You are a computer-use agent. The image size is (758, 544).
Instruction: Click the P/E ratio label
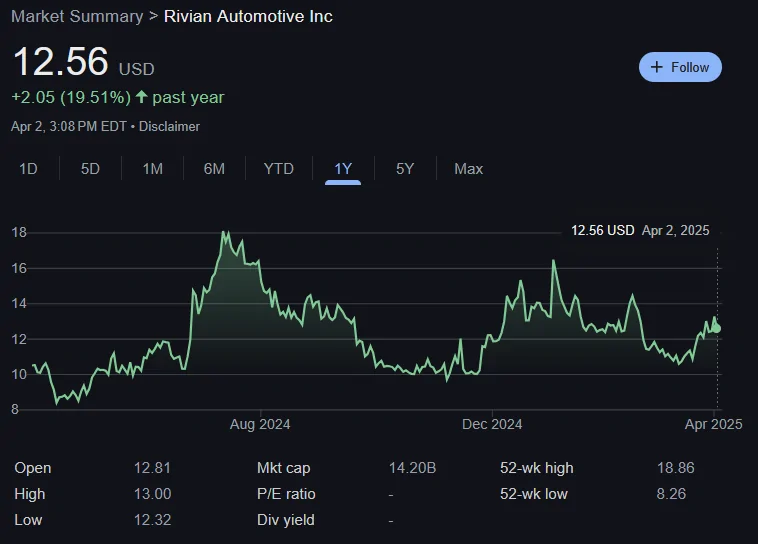pos(286,494)
